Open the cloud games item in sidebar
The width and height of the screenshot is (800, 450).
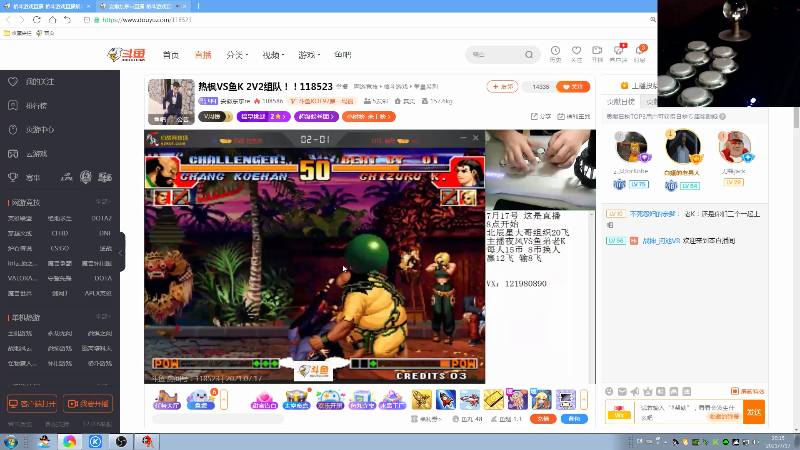coord(36,154)
